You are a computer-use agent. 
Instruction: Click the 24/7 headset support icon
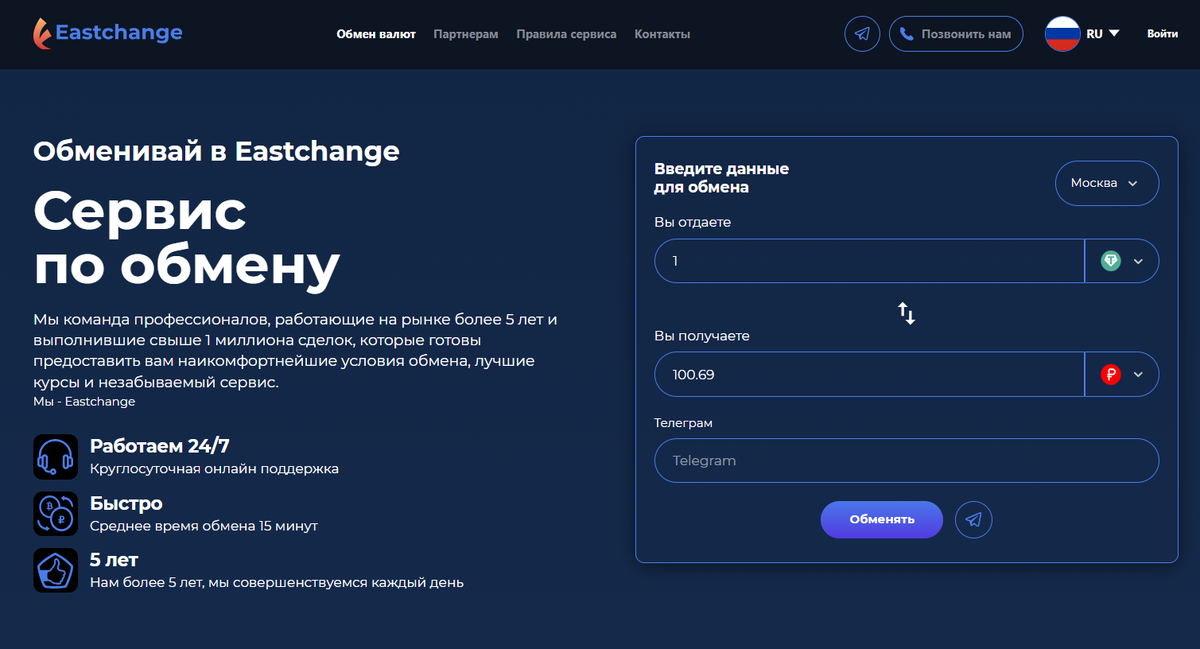tap(56, 456)
